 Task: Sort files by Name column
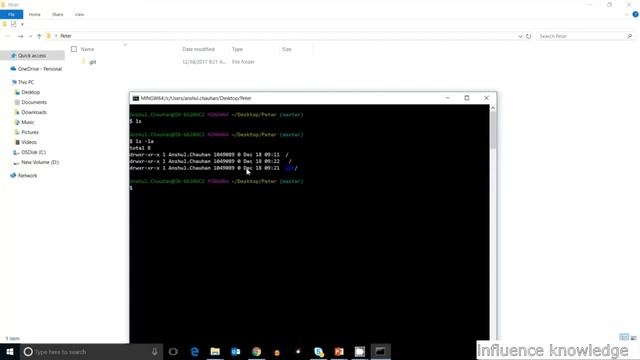[87, 49]
